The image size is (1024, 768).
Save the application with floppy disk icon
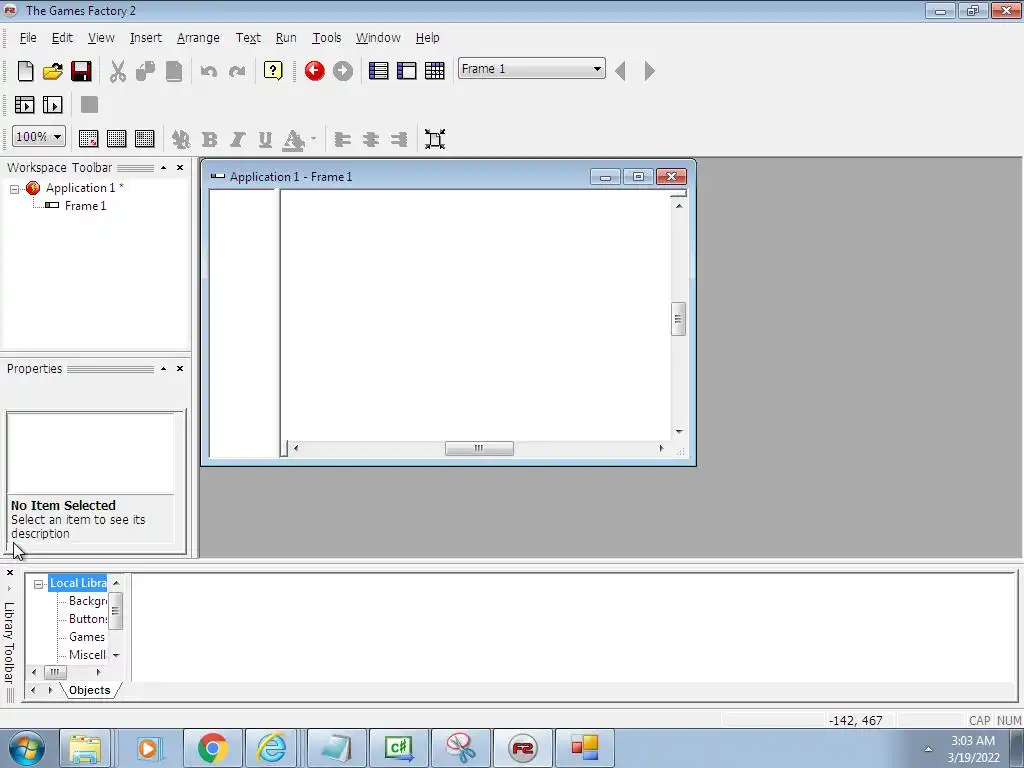81,71
